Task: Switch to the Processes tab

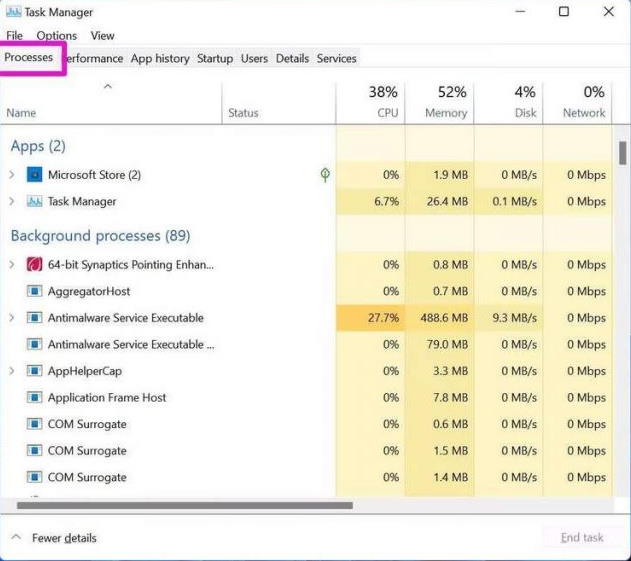Action: pos(29,58)
